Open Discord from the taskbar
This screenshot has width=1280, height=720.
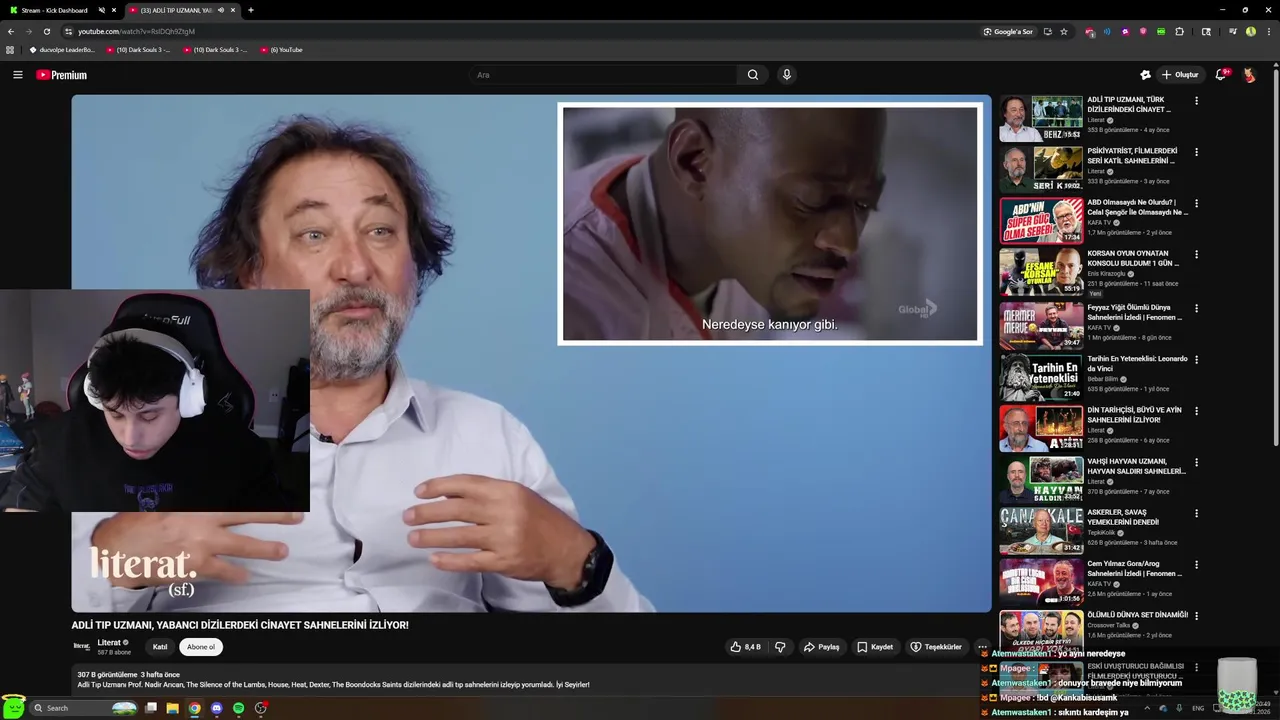click(216, 708)
